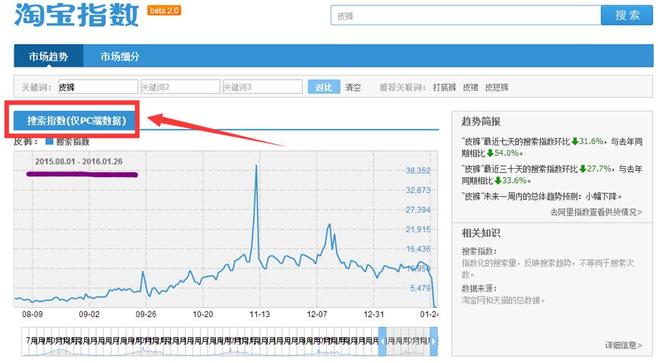The width and height of the screenshot is (658, 363).
Task: Select suggested keyword 皮短裤
Action: click(x=496, y=87)
